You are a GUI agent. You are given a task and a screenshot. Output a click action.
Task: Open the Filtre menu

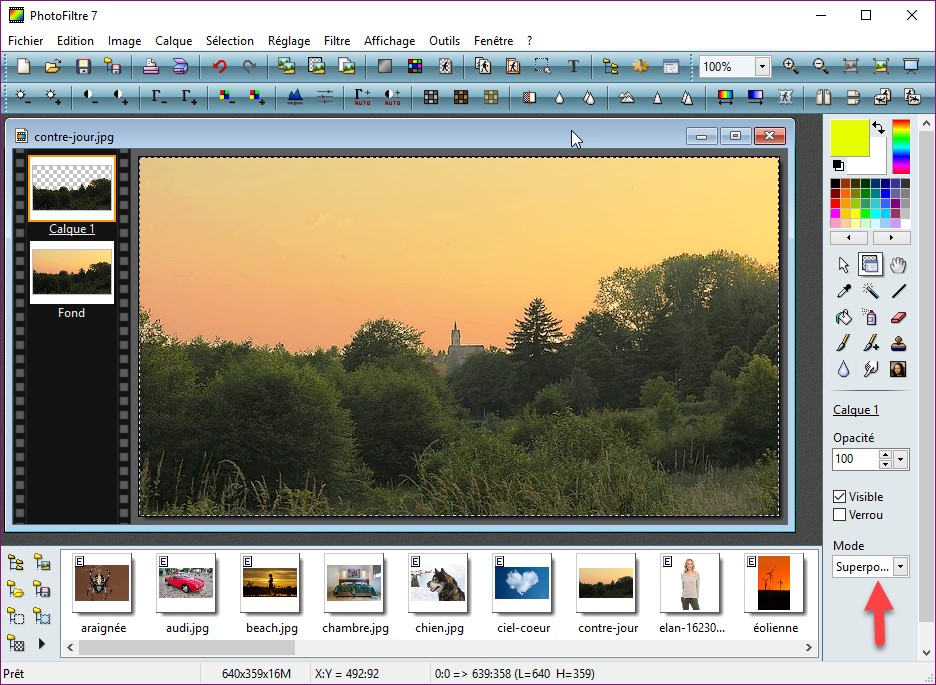(337, 41)
